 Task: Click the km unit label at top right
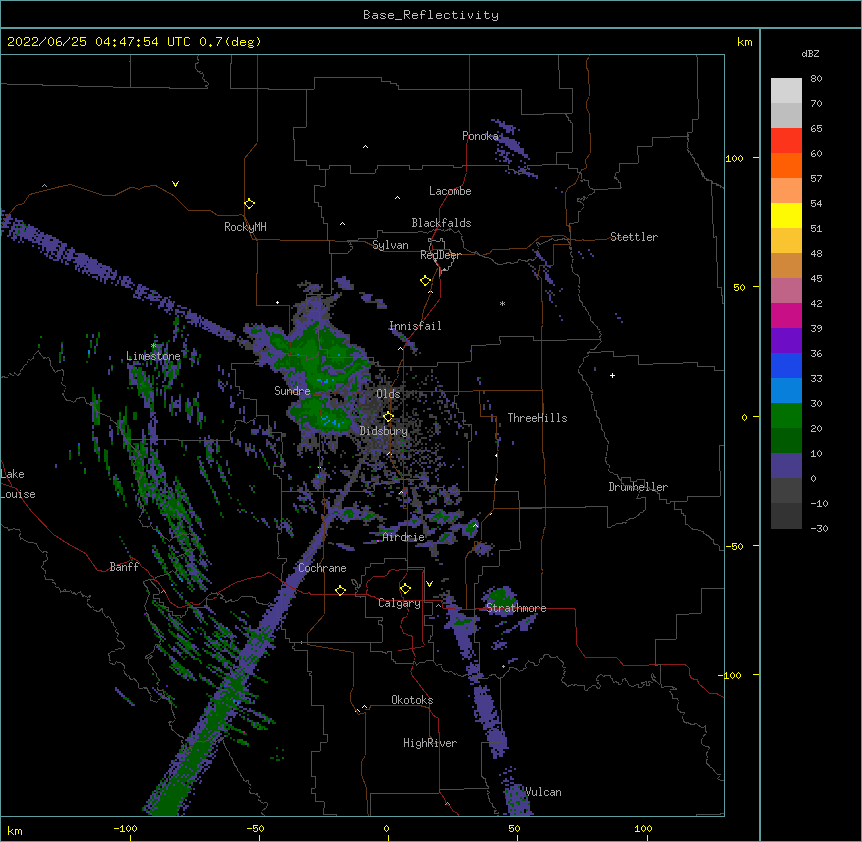(744, 42)
